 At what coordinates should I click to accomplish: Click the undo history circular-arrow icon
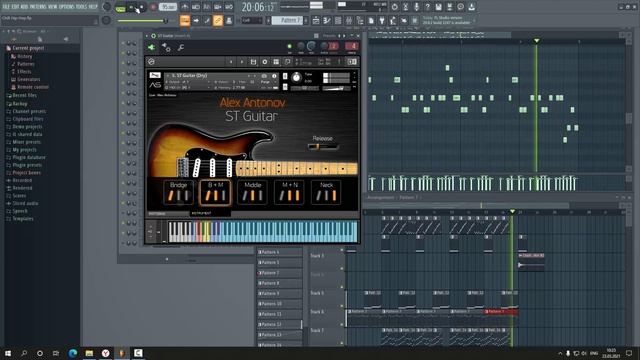click(x=394, y=7)
